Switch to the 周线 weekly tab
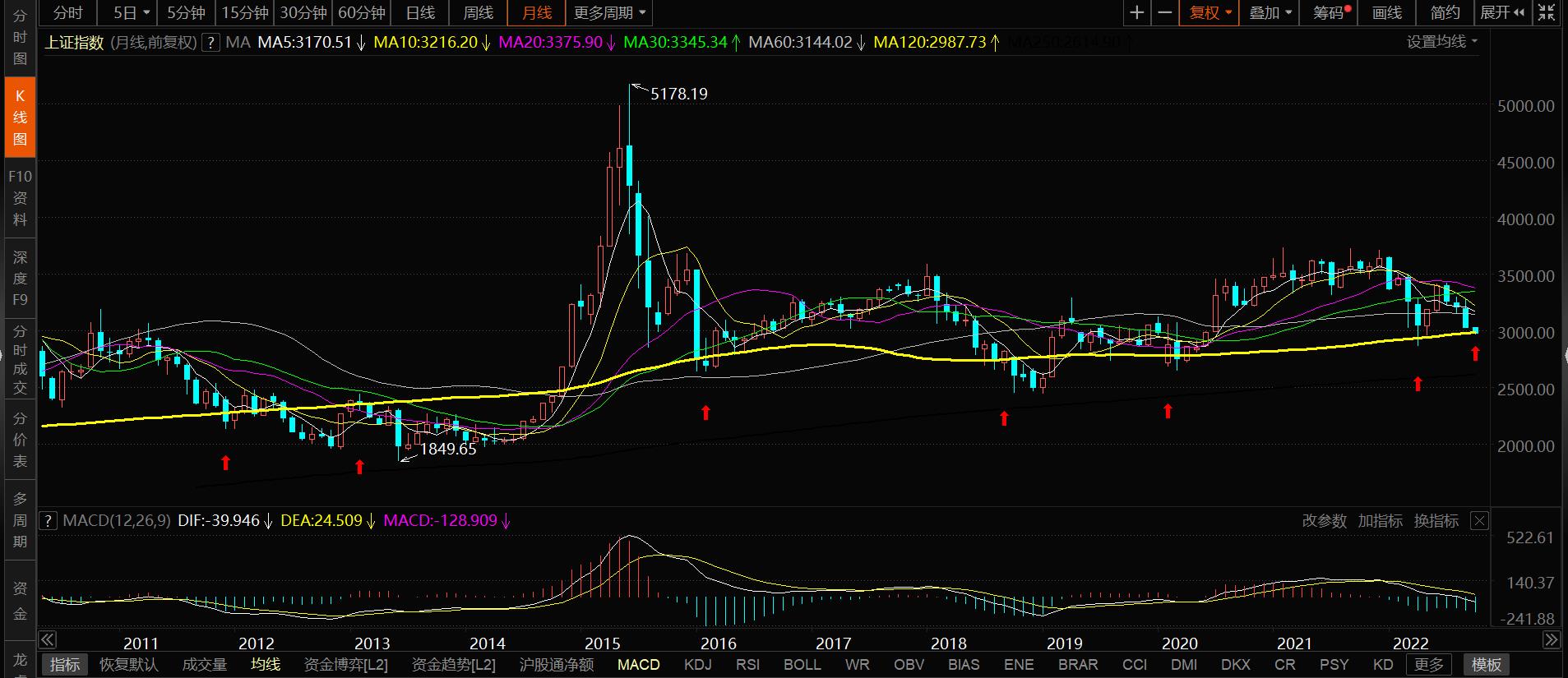1568x678 pixels. click(478, 12)
